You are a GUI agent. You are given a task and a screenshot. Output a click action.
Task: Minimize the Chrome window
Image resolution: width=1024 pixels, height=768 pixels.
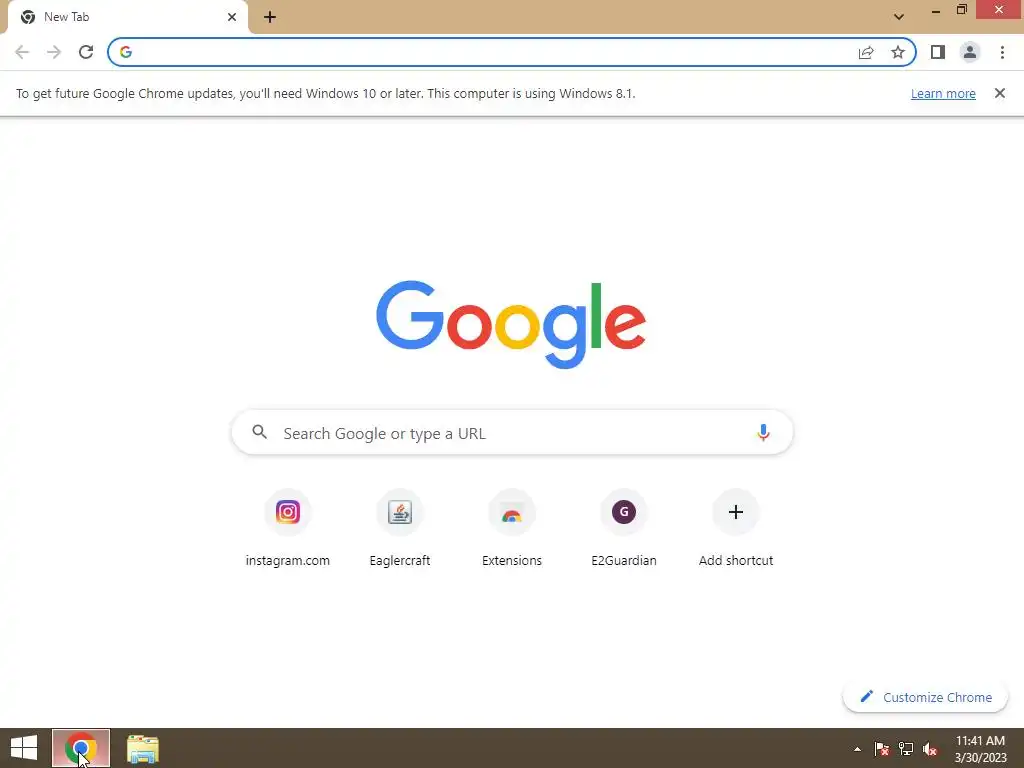935,10
